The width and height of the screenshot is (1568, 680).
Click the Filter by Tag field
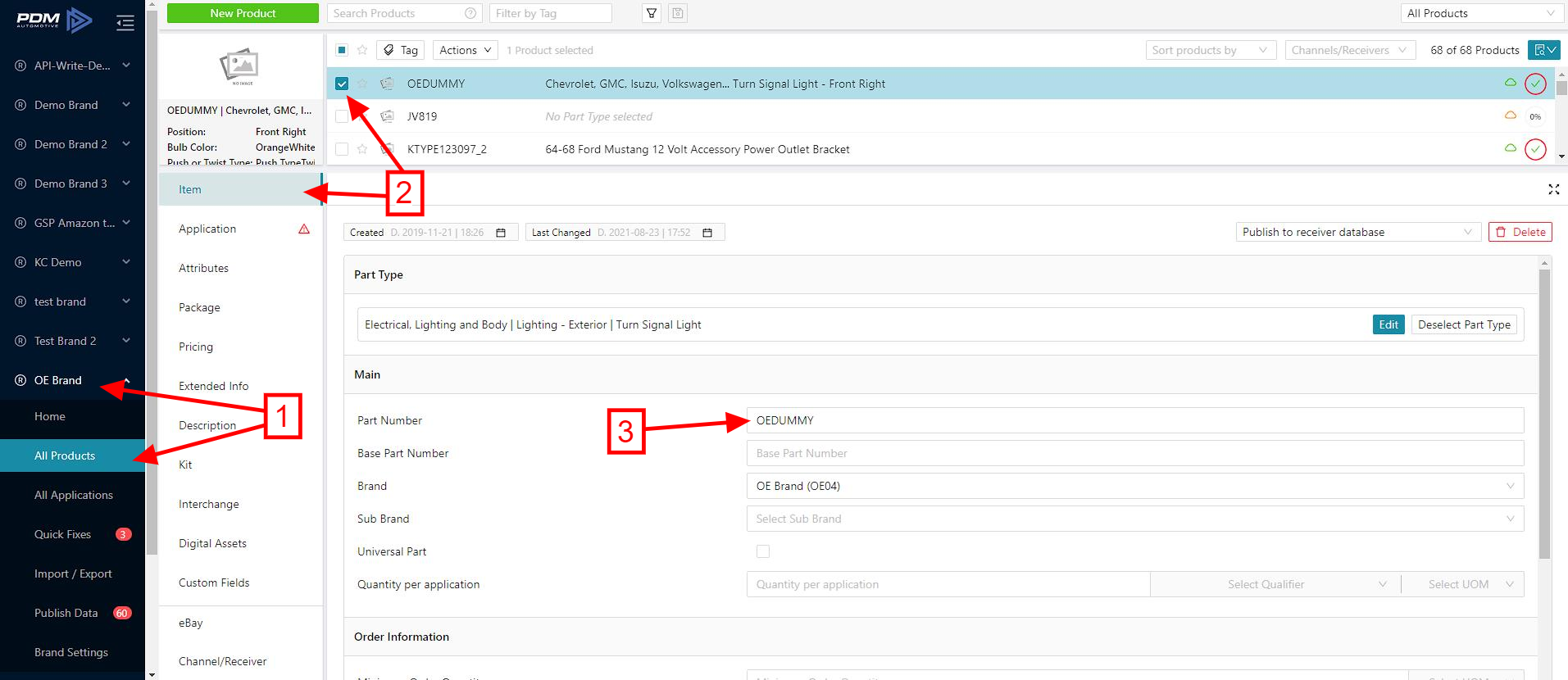tap(550, 13)
